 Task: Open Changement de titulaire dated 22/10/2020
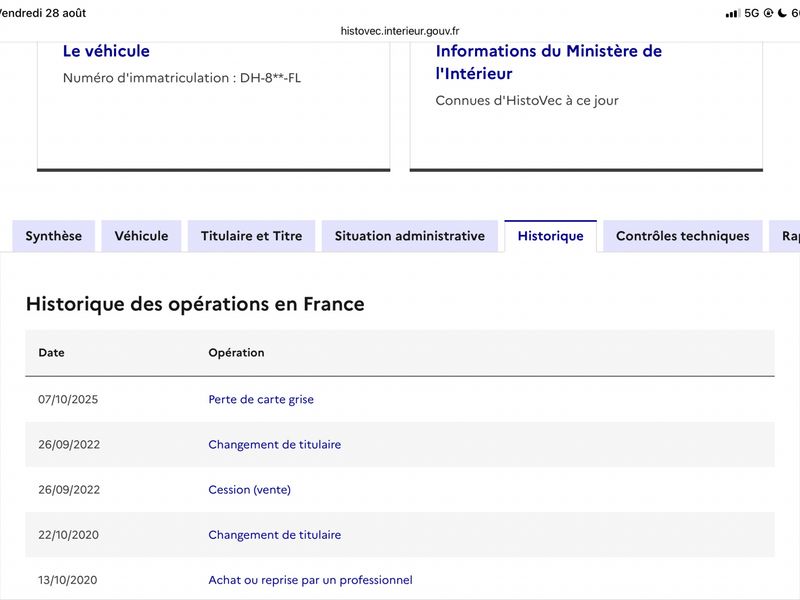[274, 535]
